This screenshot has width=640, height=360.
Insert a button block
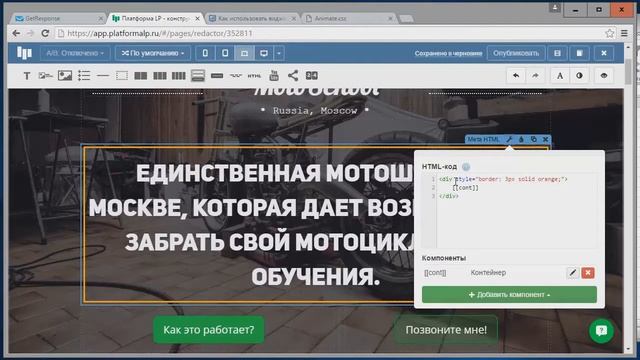[x=217, y=76]
